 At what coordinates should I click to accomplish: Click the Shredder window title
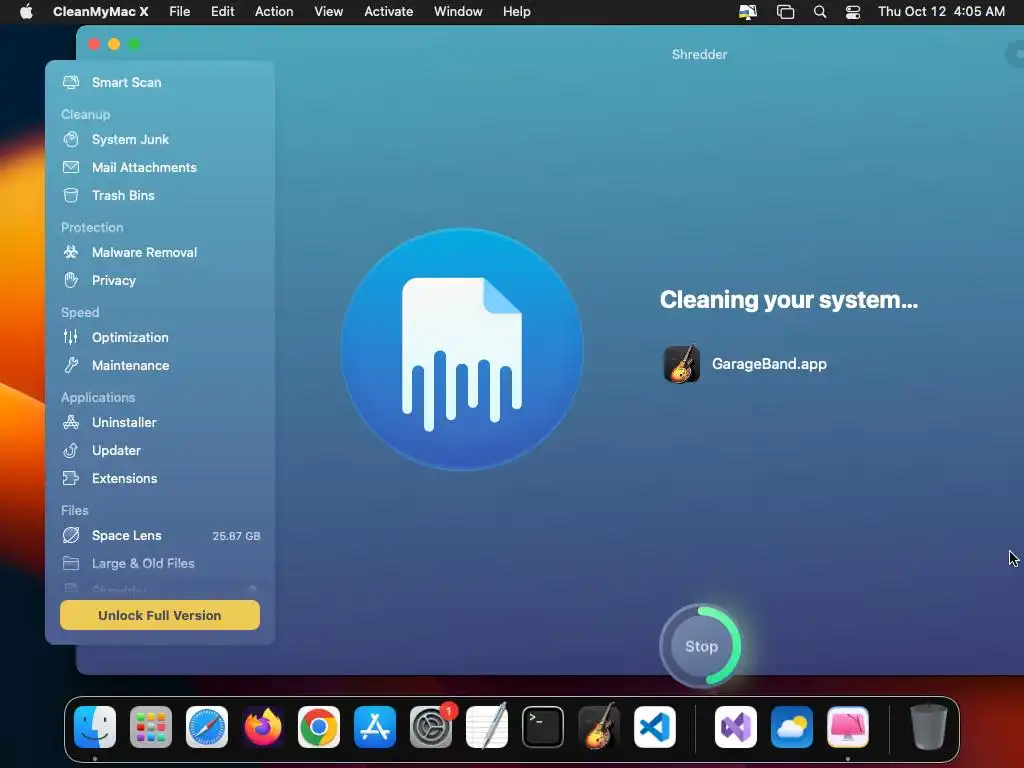(x=699, y=55)
